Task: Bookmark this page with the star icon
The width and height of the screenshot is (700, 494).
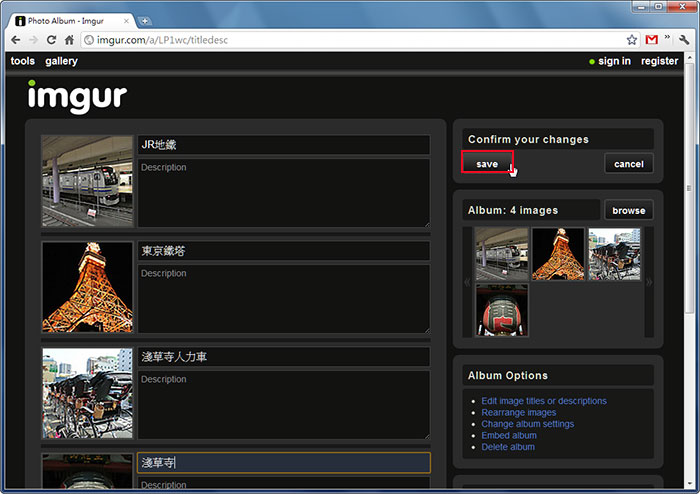Action: pyautogui.click(x=632, y=40)
